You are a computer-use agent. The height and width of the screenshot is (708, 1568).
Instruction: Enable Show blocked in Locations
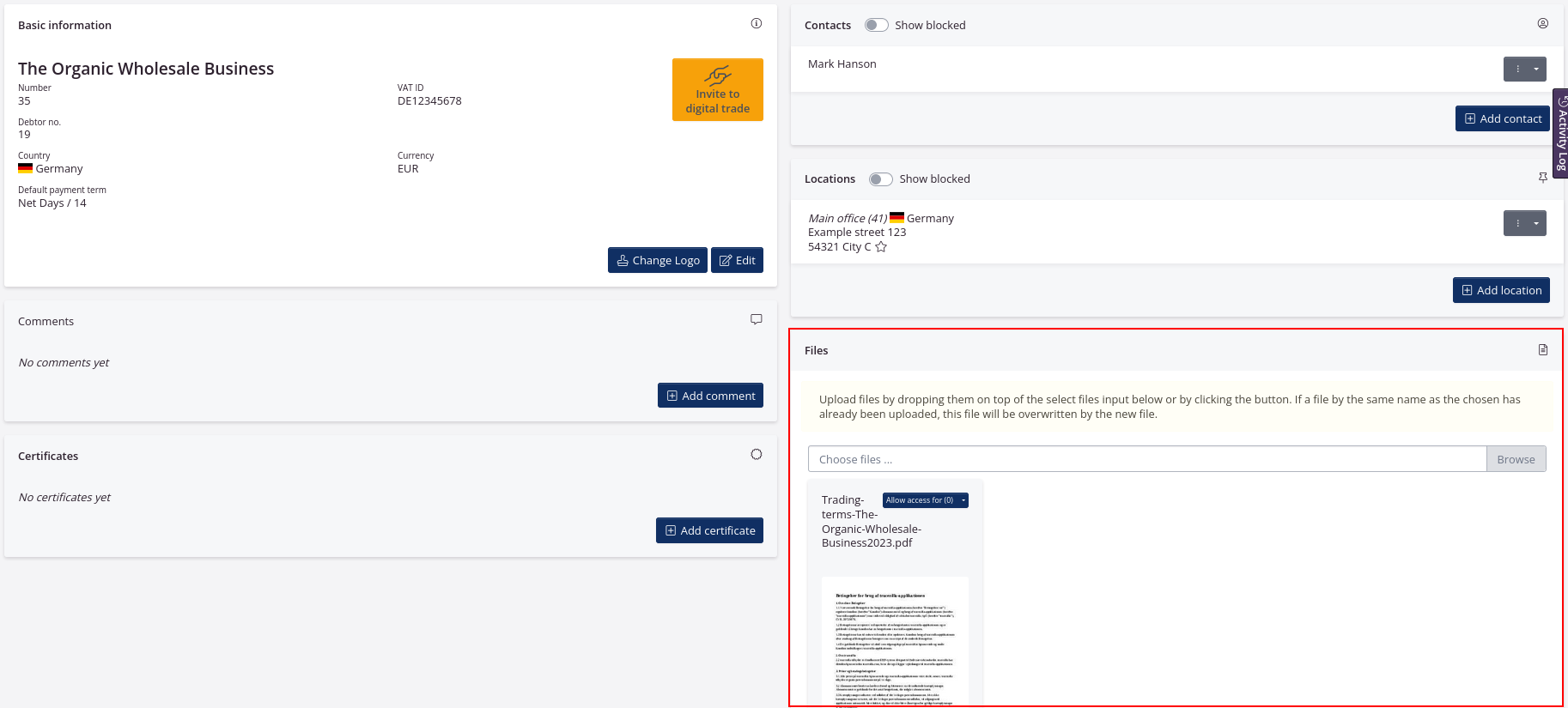(x=880, y=179)
